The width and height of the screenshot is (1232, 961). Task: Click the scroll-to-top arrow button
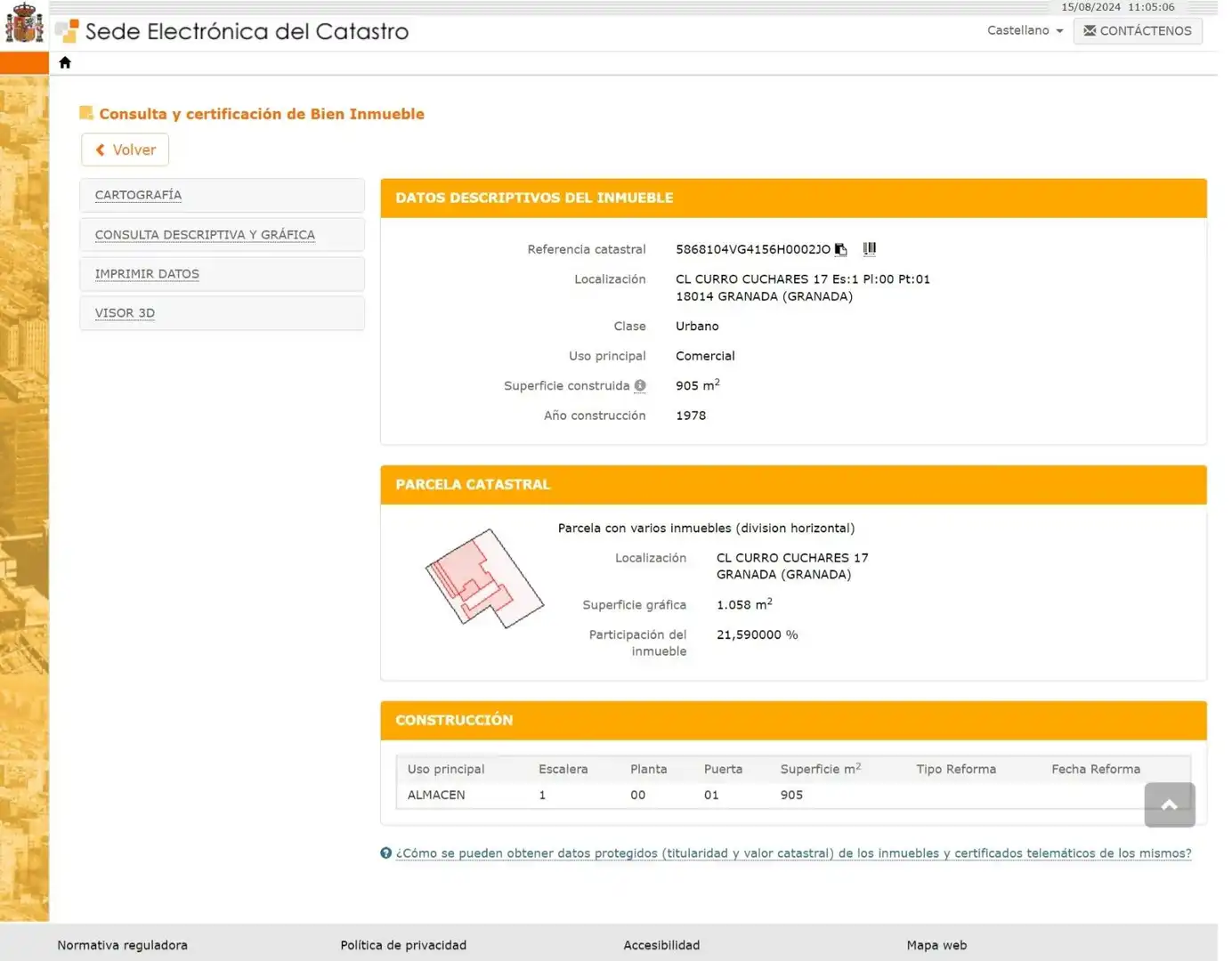(1170, 804)
